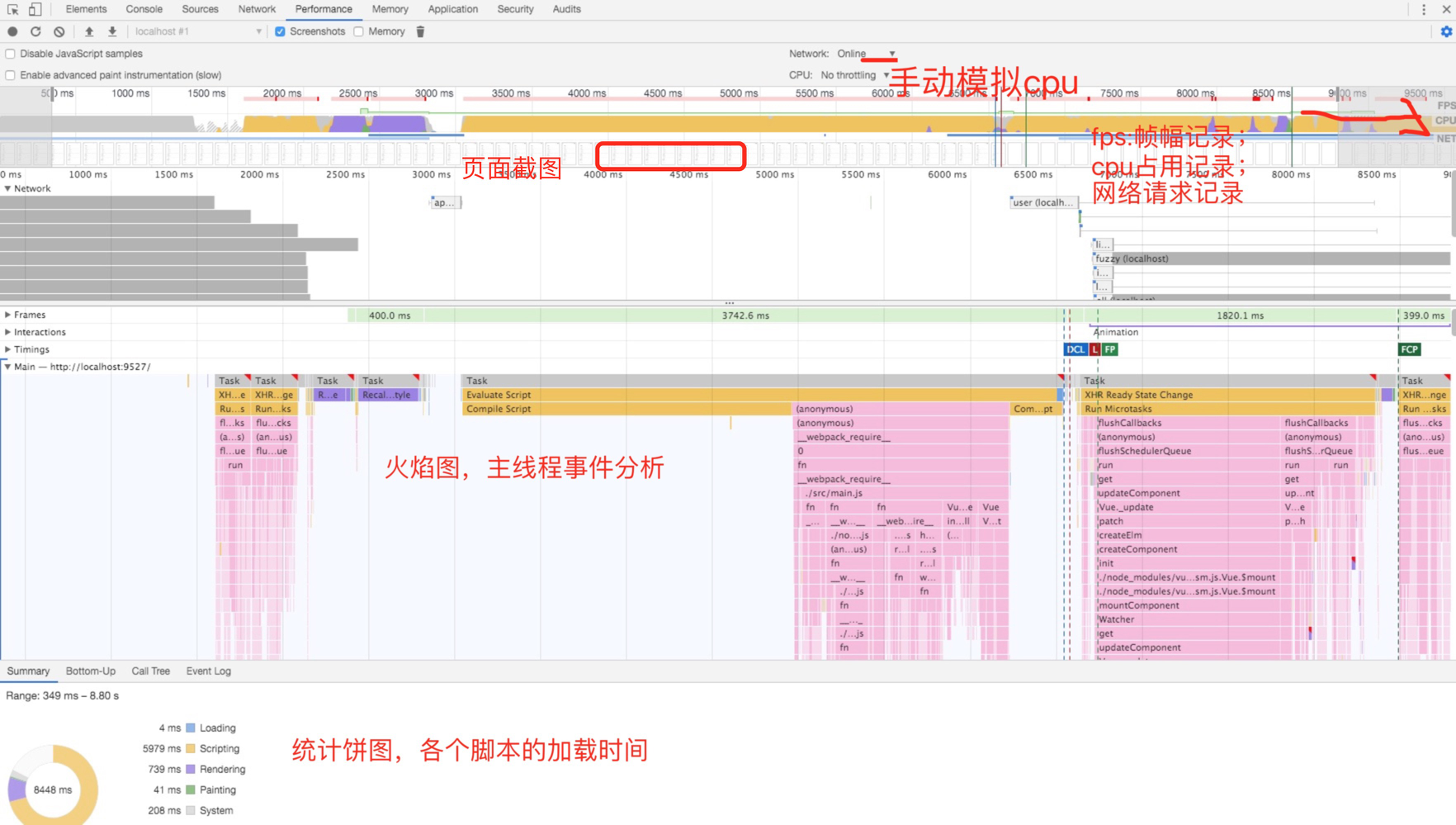Load a profile with the upload icon
This screenshot has width=1456, height=825.
89,31
